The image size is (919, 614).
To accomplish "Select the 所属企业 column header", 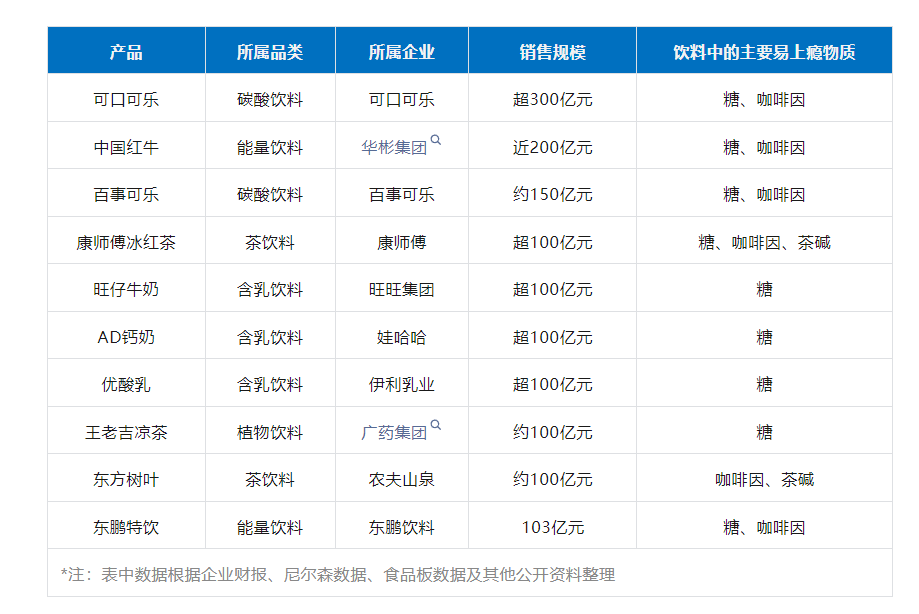I will click(401, 52).
